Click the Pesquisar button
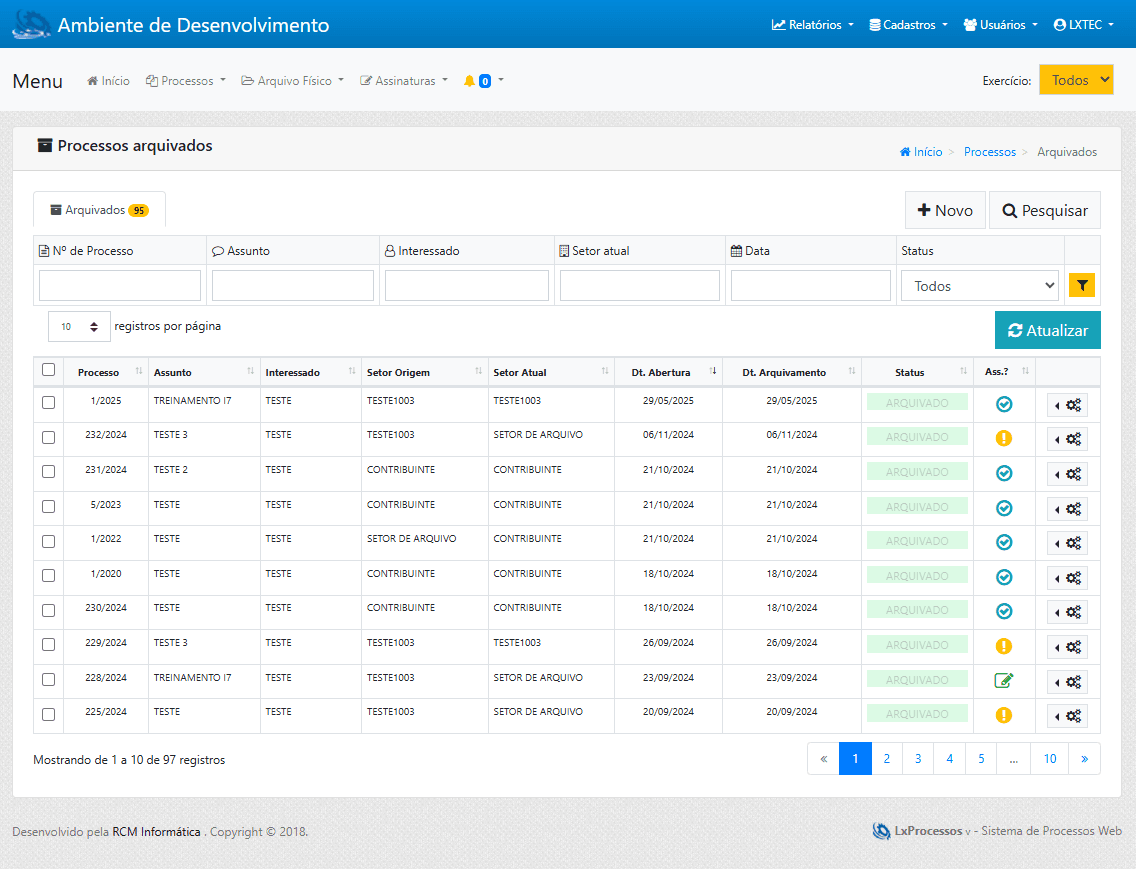Viewport: 1136px width, 869px height. coord(1044,211)
